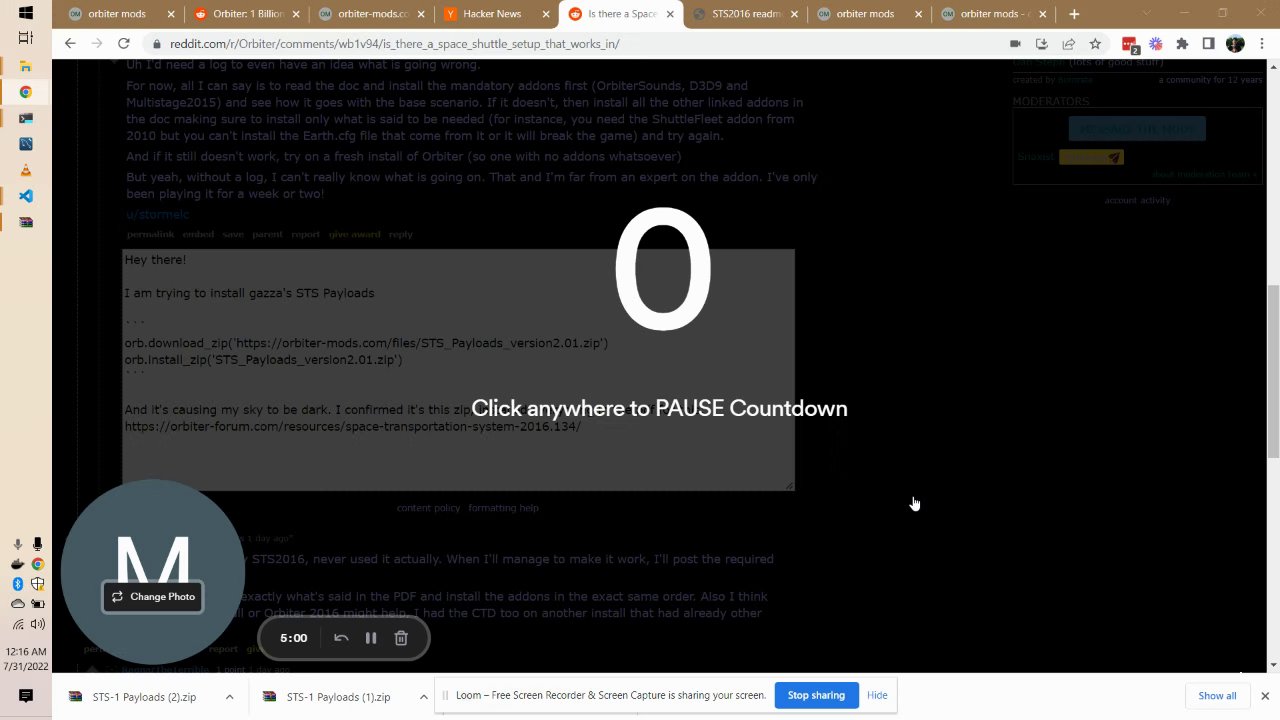
Task: Click the address bar URL
Action: [394, 44]
